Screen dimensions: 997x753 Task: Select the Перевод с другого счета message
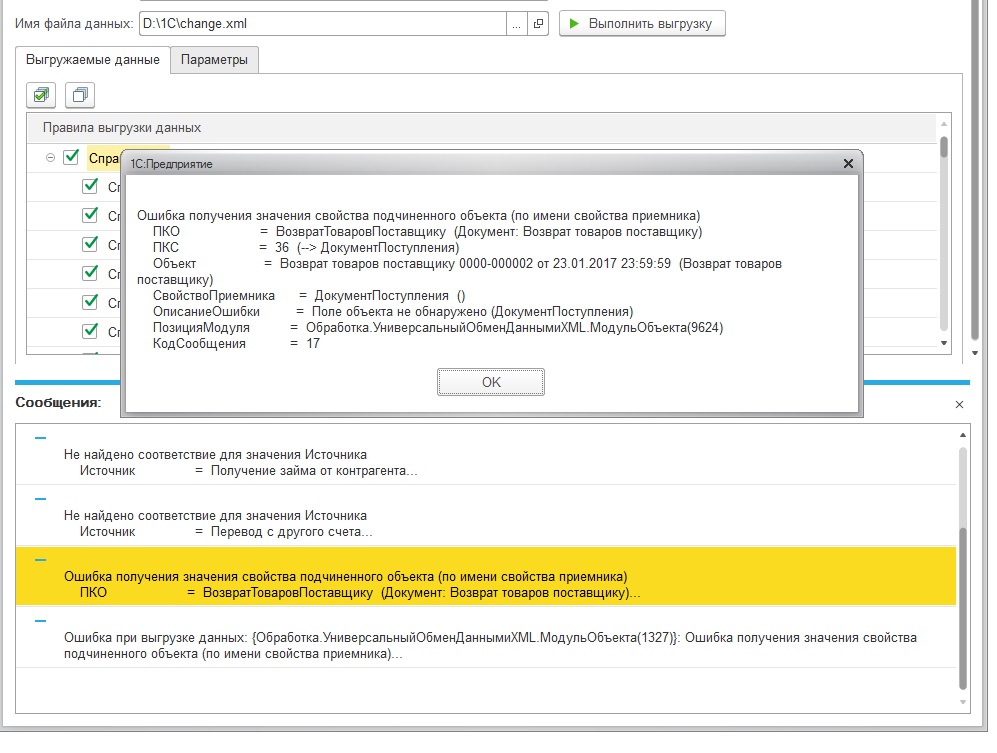[486, 516]
